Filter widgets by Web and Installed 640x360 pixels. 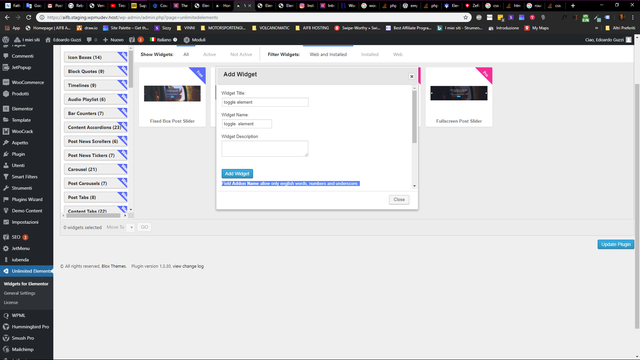coord(328,54)
